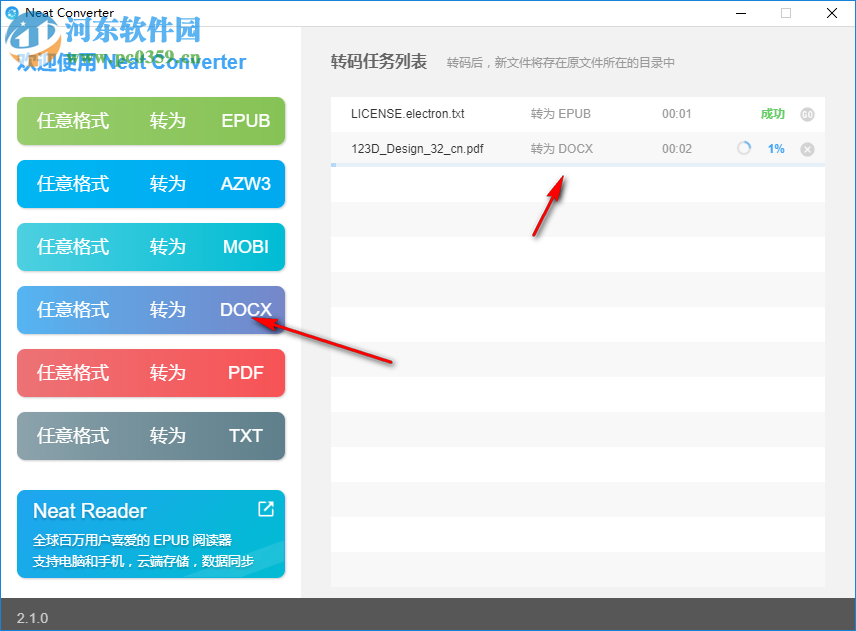Screen dimensions: 856x631
Task: Open the Neat Reader promotion banner
Action: coord(150,534)
